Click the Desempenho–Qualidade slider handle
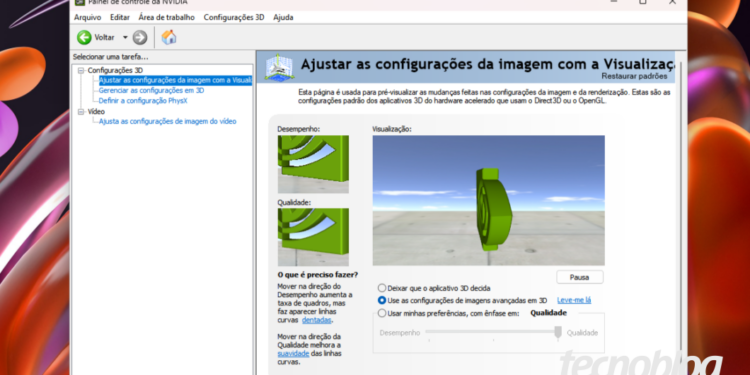This screenshot has height=375, width=750. 558,333
